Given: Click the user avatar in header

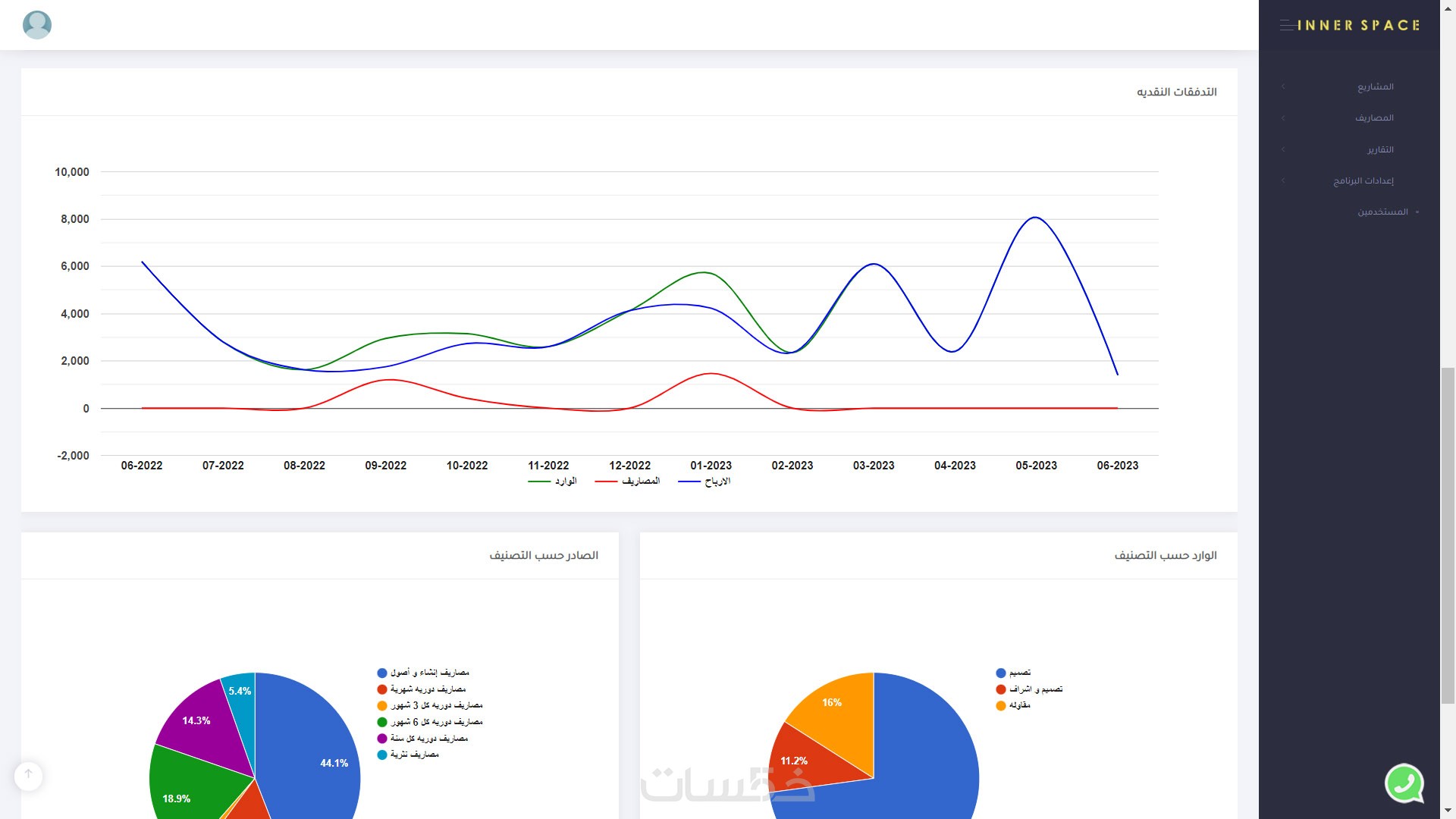Looking at the screenshot, I should 37,25.
